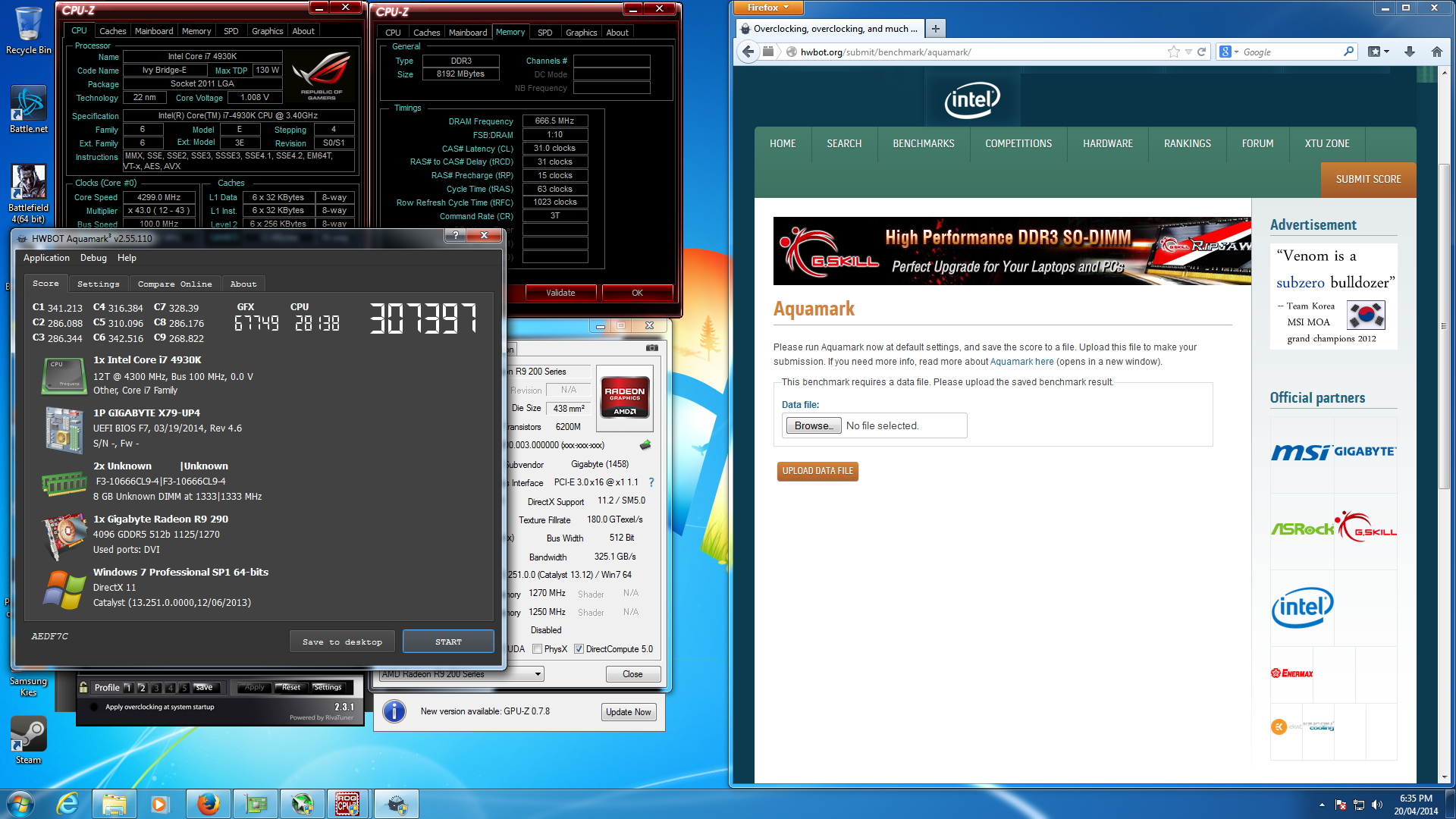This screenshot has height=819, width=1456.
Task: Go to Firefox home page icon
Action: (1436, 52)
